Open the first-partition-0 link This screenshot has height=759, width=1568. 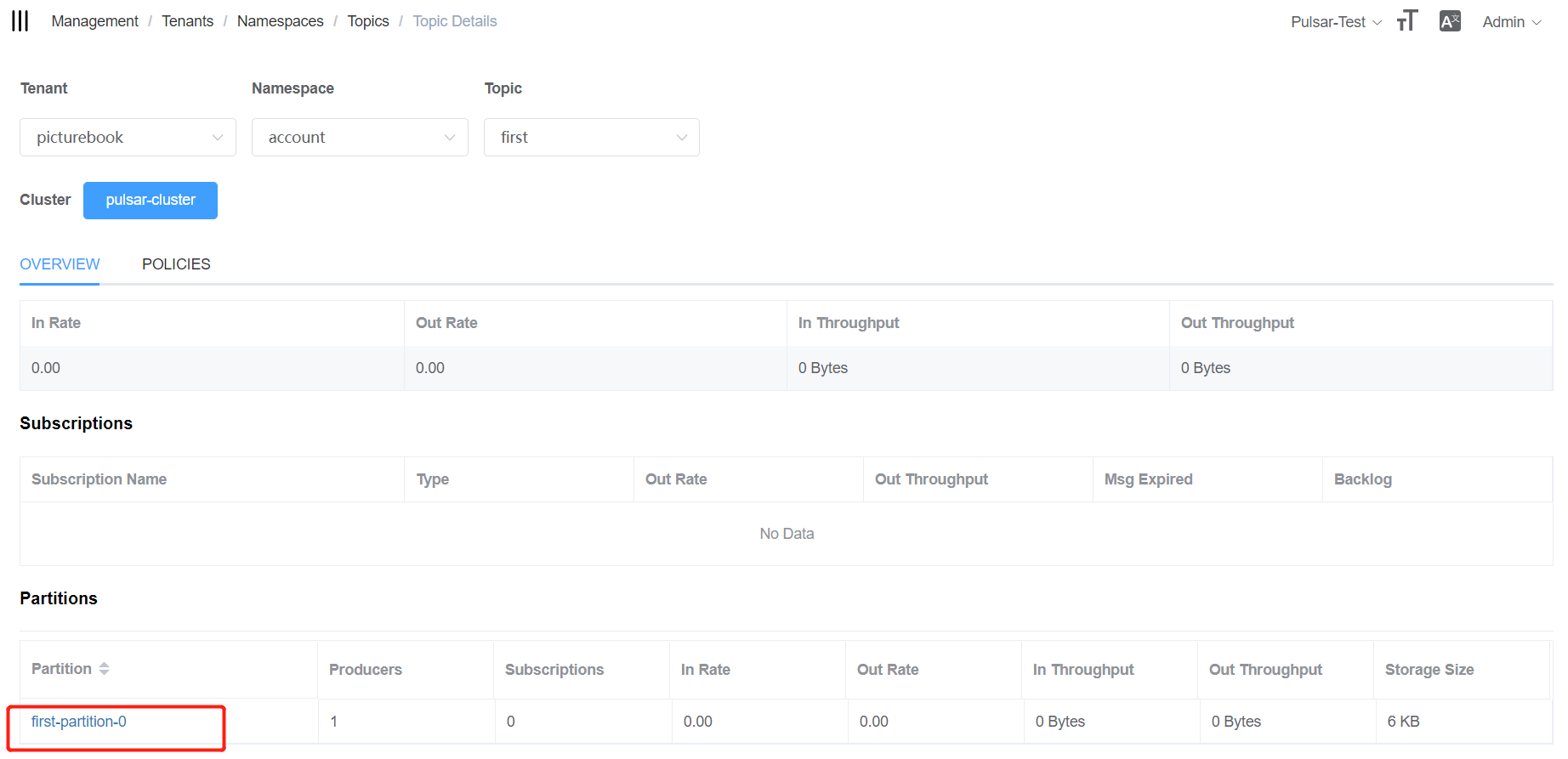79,722
